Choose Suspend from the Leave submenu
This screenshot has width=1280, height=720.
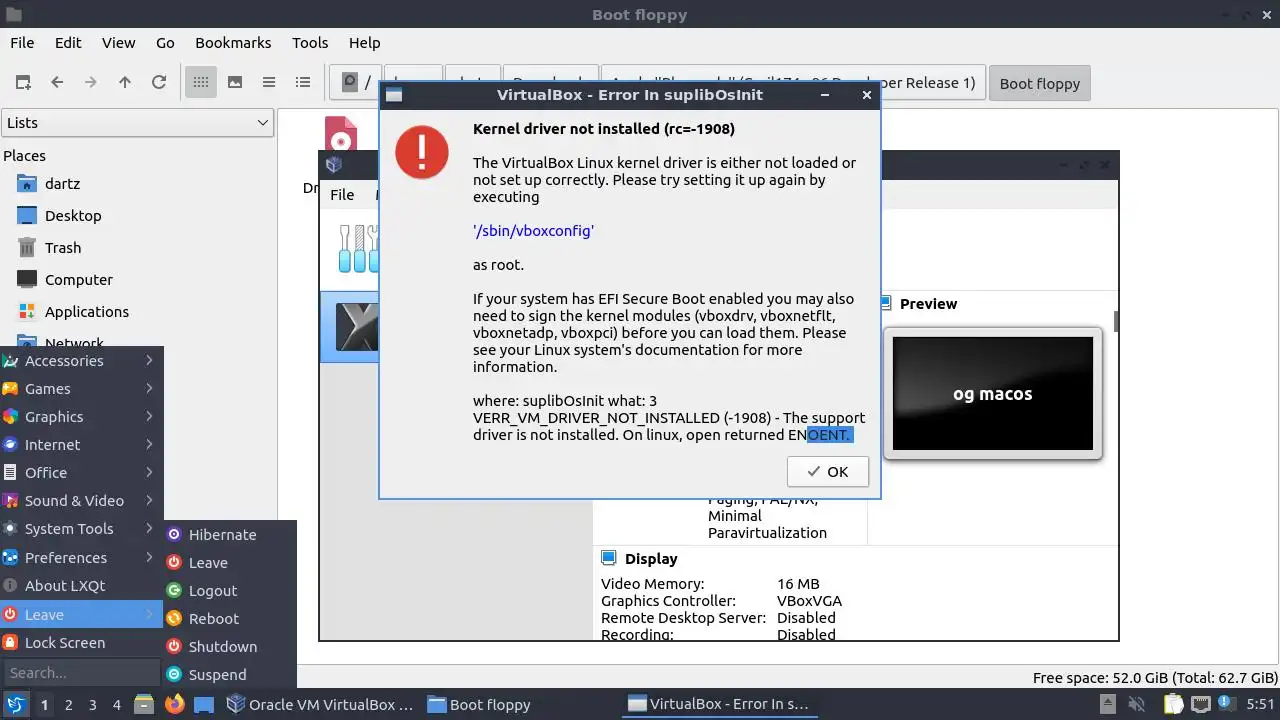229,675
